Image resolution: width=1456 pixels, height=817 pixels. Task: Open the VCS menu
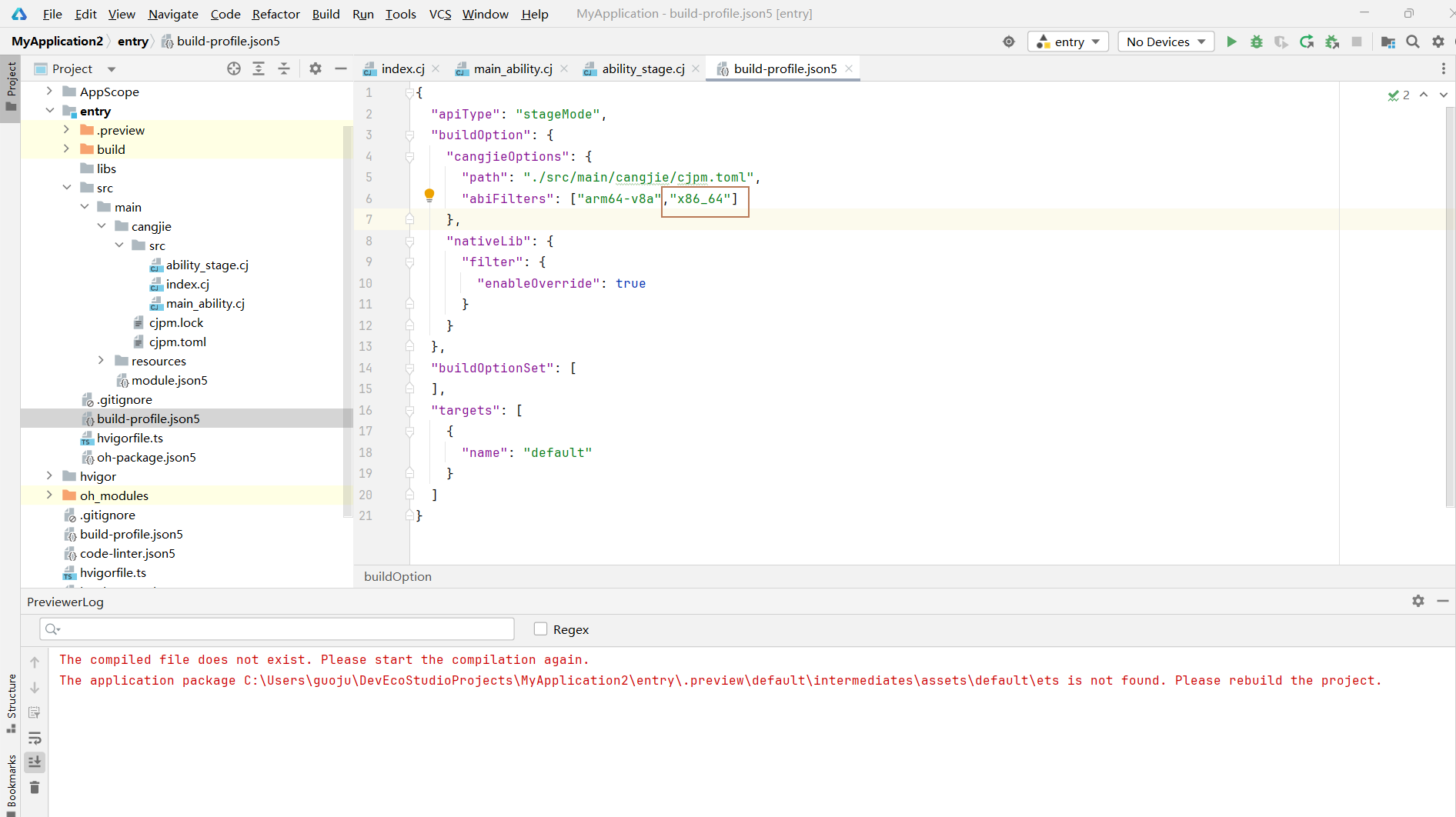pos(440,14)
